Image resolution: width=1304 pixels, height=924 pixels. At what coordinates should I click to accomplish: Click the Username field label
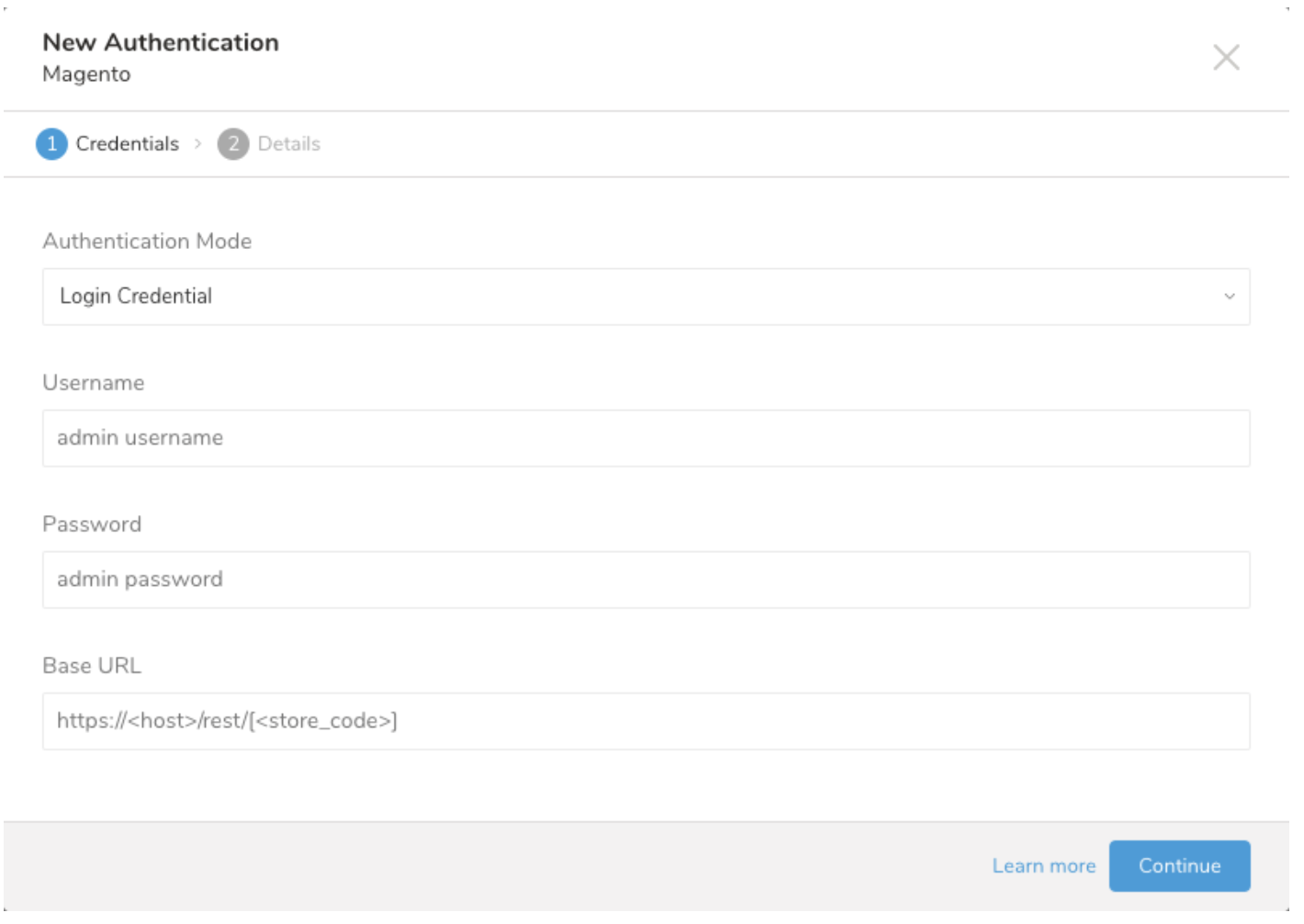93,383
